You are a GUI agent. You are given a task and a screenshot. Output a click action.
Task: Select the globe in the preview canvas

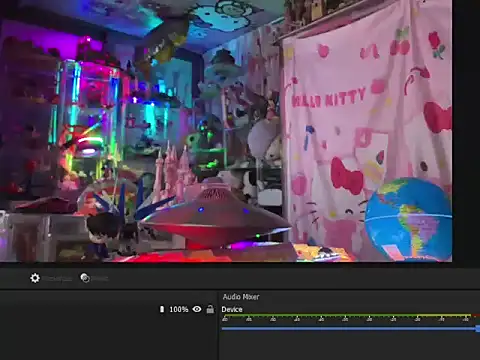tap(408, 219)
